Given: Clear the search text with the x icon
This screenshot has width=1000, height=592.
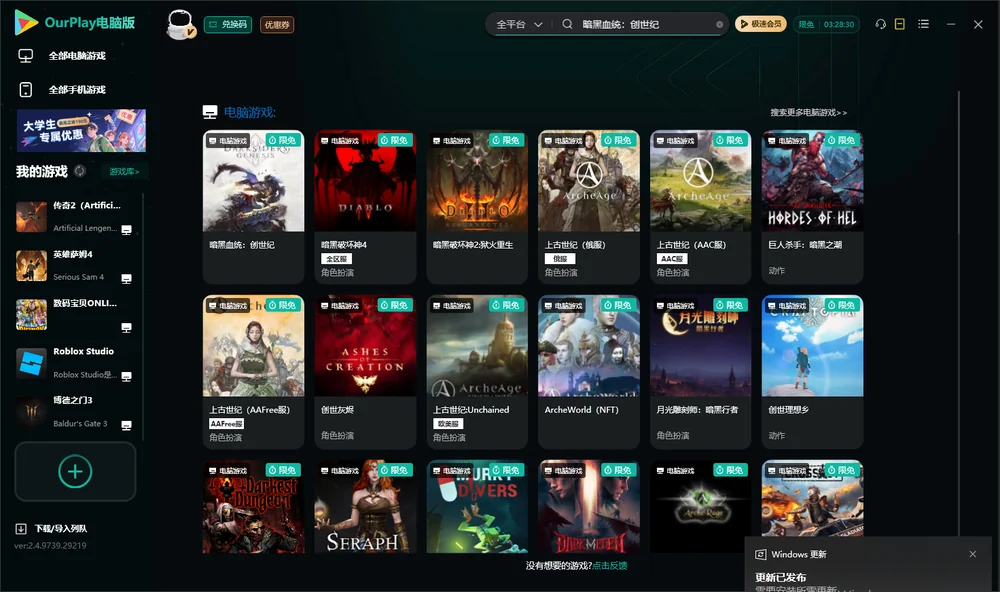Looking at the screenshot, I should coord(719,25).
